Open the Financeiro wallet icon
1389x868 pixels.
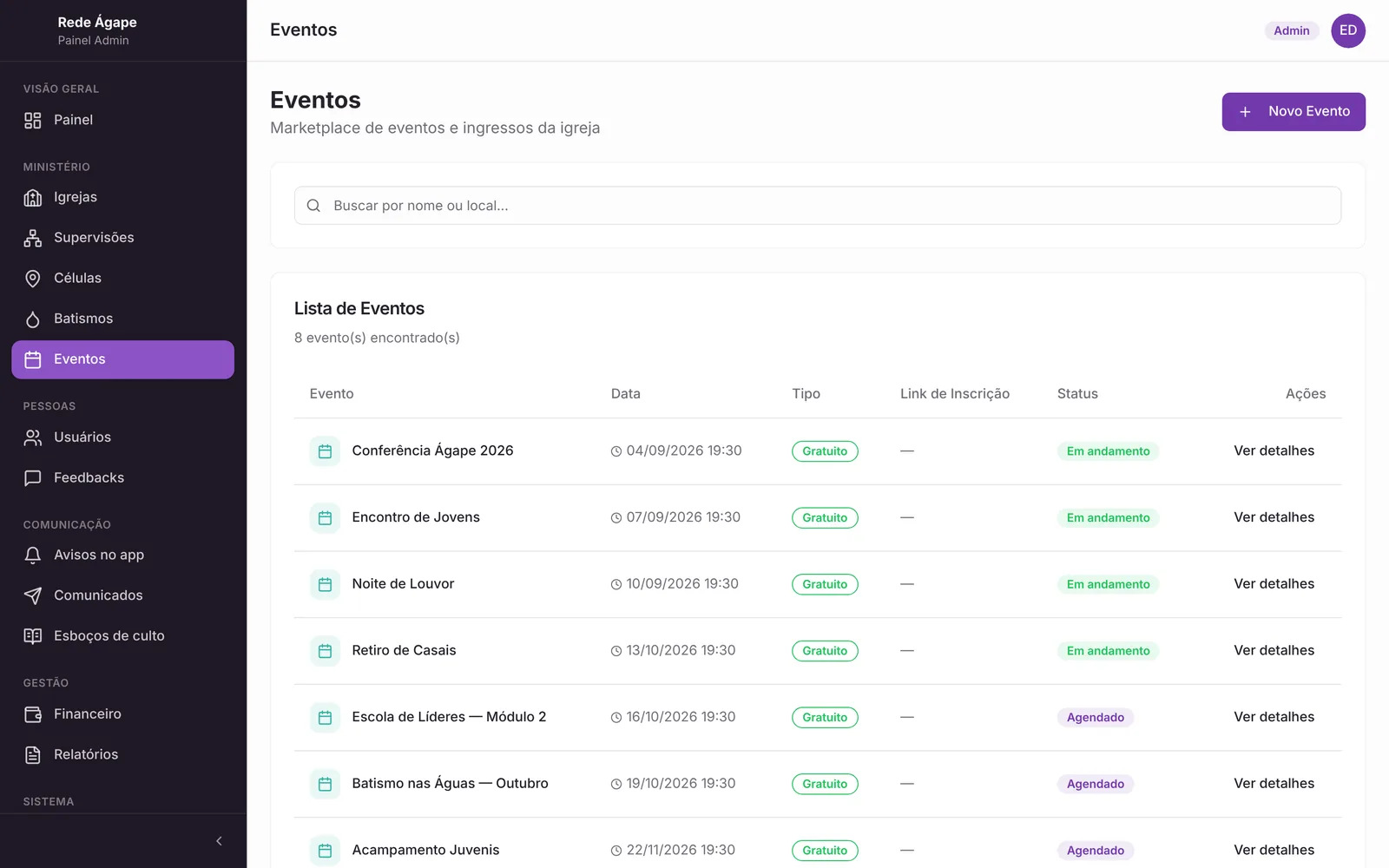[33, 714]
